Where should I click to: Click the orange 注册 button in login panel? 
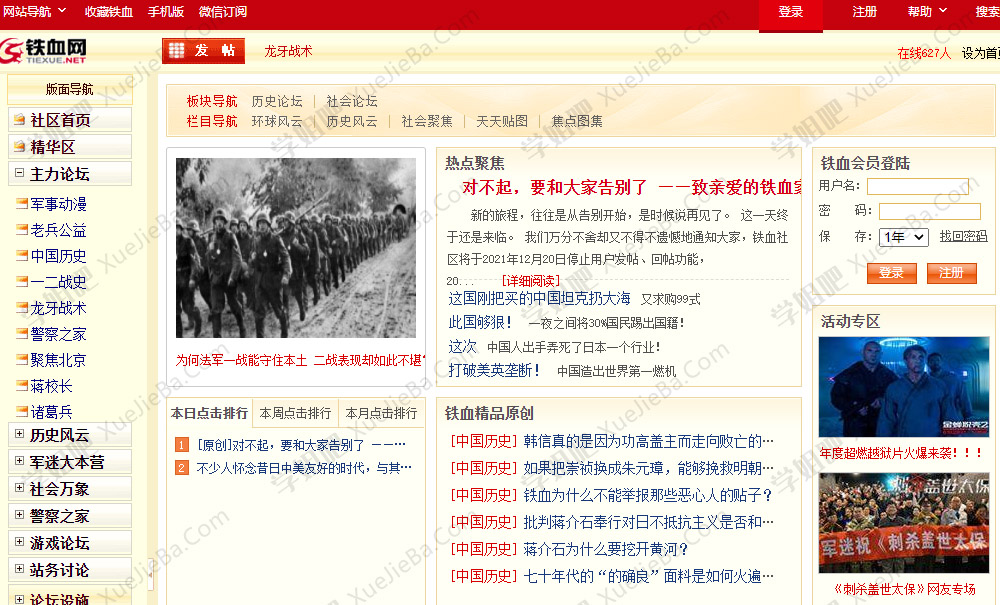tap(951, 273)
